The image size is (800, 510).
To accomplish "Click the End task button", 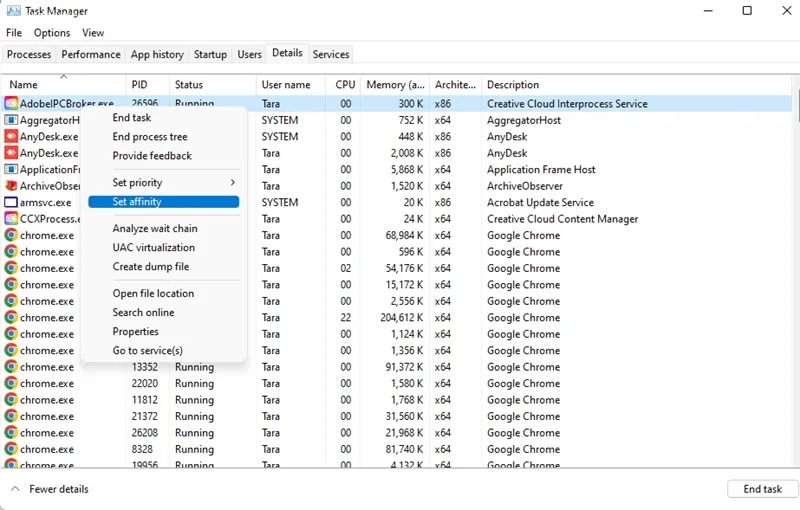I will 762,489.
